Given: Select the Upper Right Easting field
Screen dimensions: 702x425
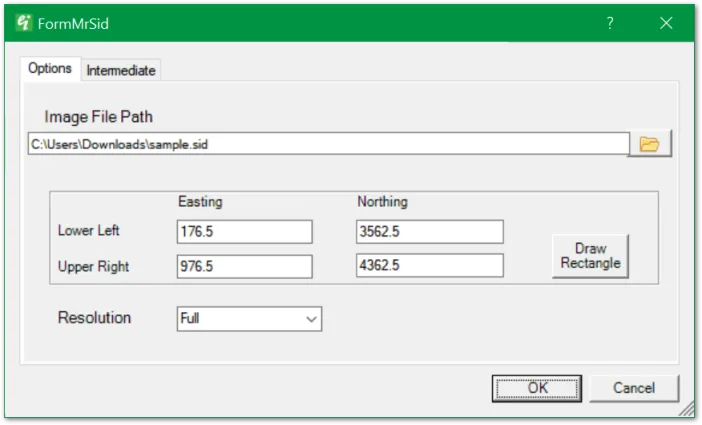Looking at the screenshot, I should [244, 267].
